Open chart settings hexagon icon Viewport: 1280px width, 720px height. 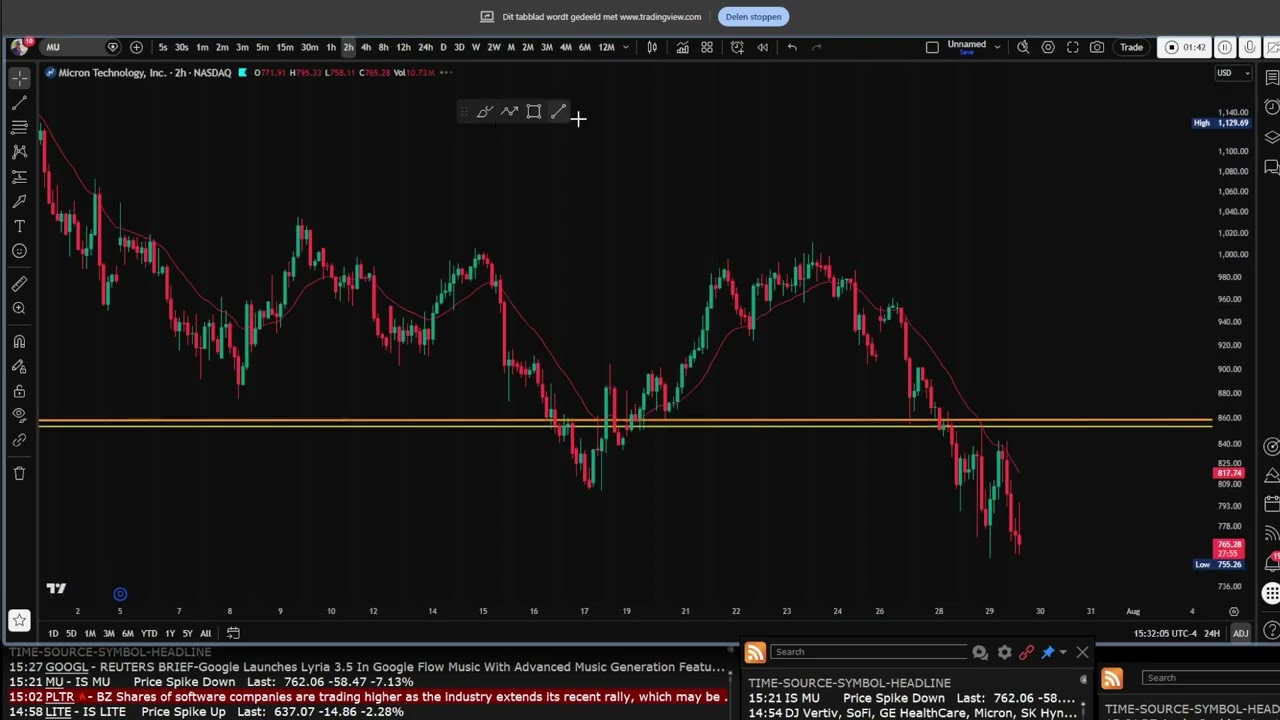click(x=1048, y=47)
